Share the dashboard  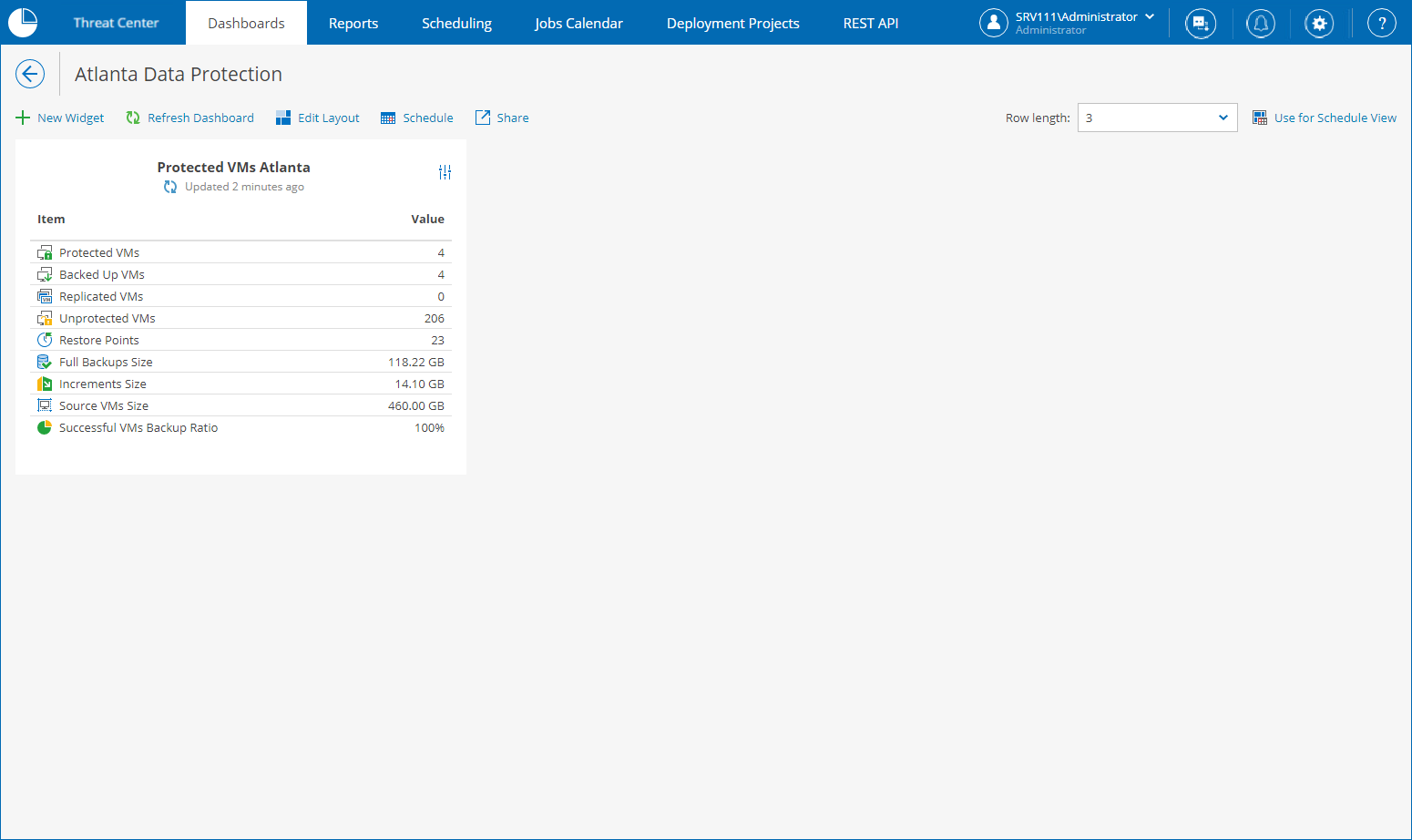click(x=502, y=118)
